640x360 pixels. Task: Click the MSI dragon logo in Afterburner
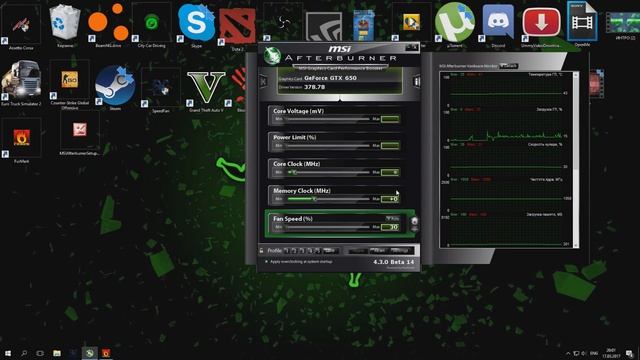click(272, 56)
